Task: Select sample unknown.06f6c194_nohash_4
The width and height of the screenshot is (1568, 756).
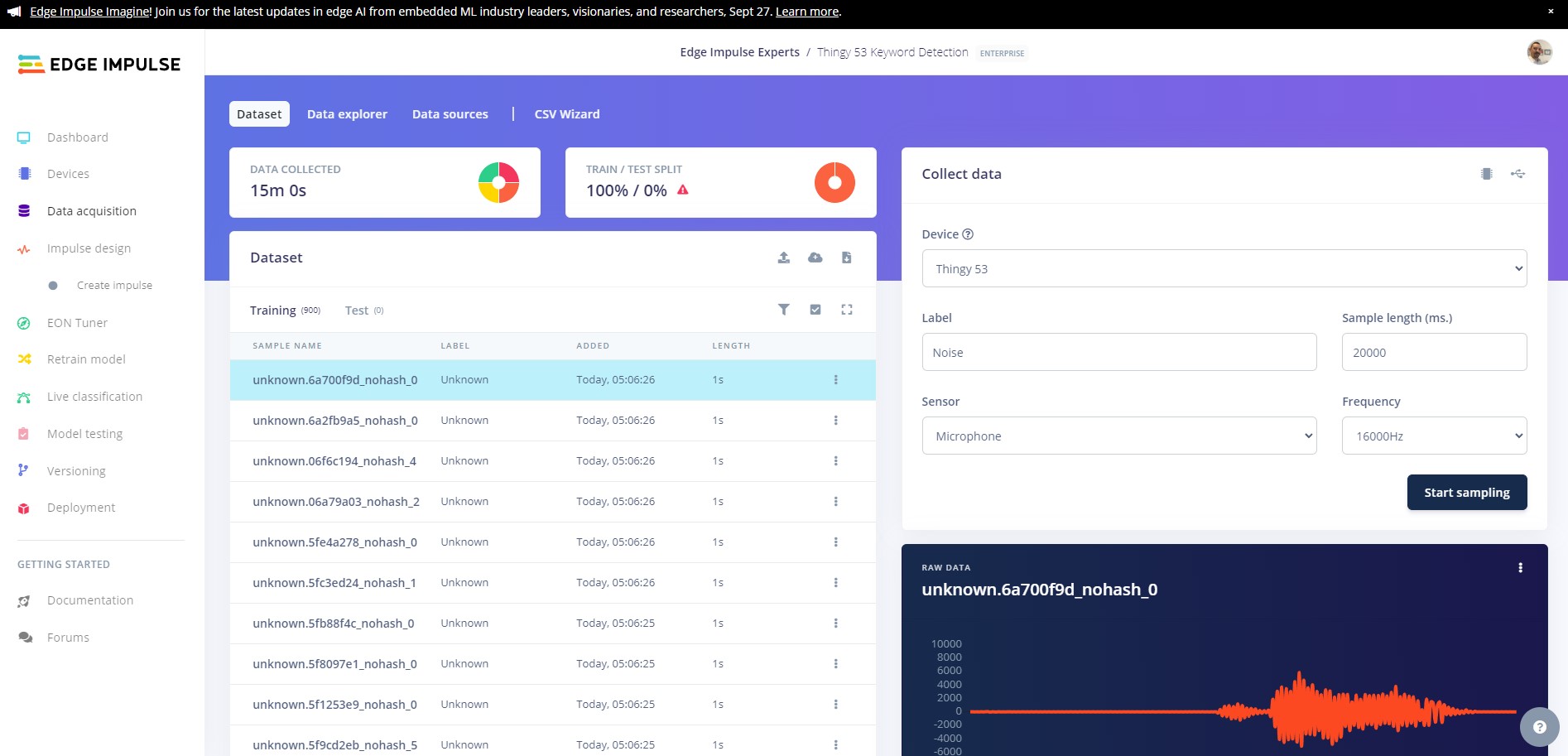Action: (552, 461)
